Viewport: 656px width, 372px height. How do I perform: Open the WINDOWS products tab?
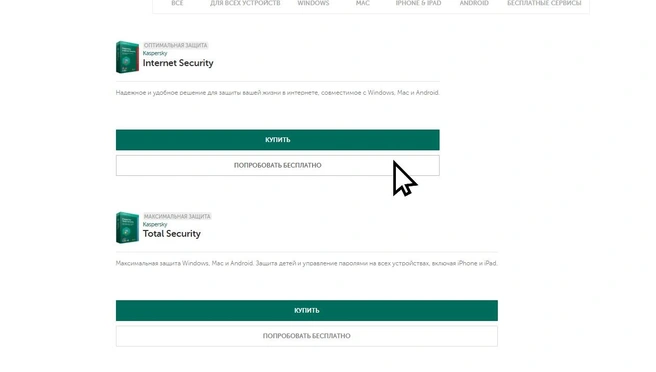pyautogui.click(x=313, y=3)
